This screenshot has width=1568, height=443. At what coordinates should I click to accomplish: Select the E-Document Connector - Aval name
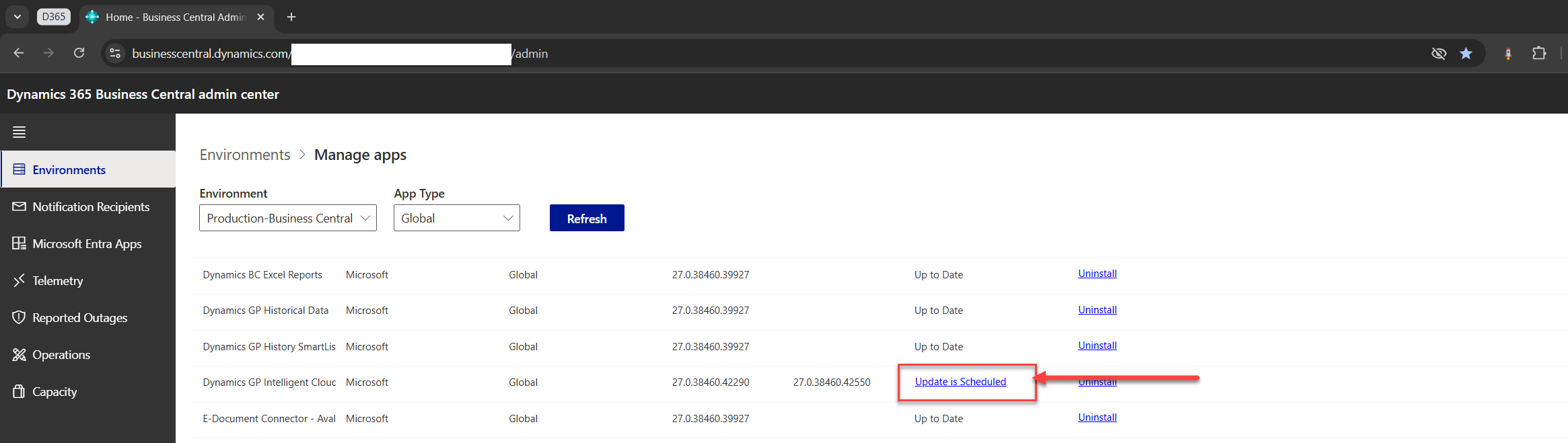pyautogui.click(x=269, y=419)
